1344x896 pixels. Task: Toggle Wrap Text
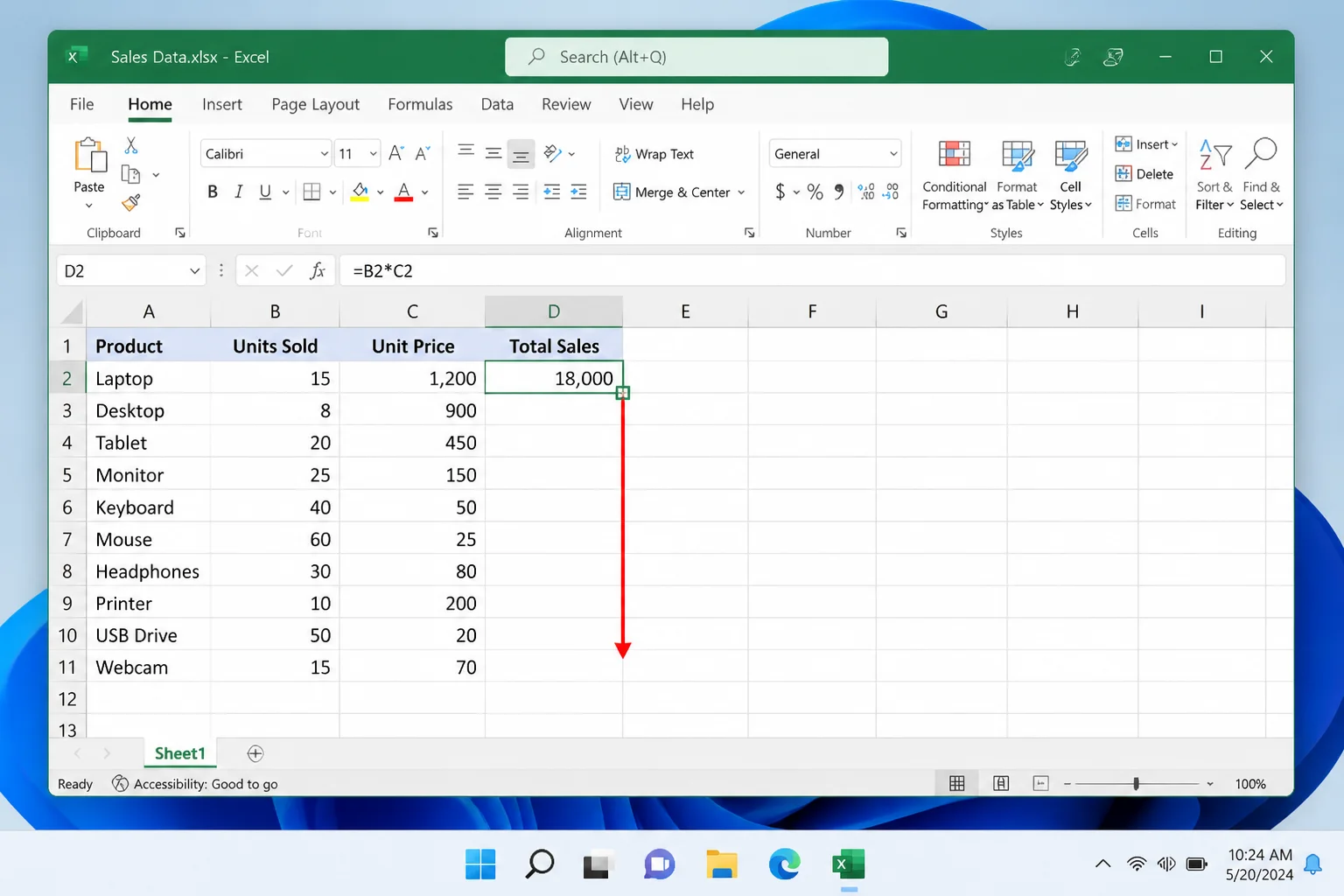coord(654,154)
